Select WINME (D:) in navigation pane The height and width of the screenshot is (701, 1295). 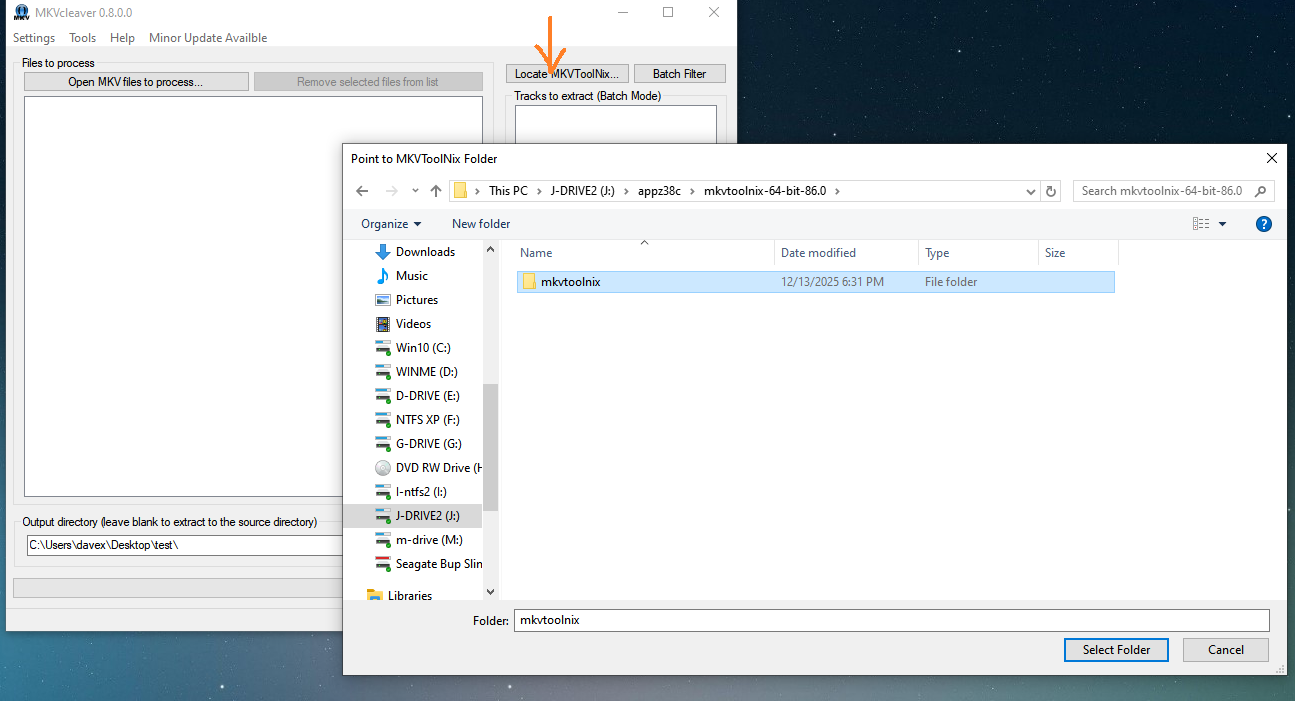click(x=427, y=372)
